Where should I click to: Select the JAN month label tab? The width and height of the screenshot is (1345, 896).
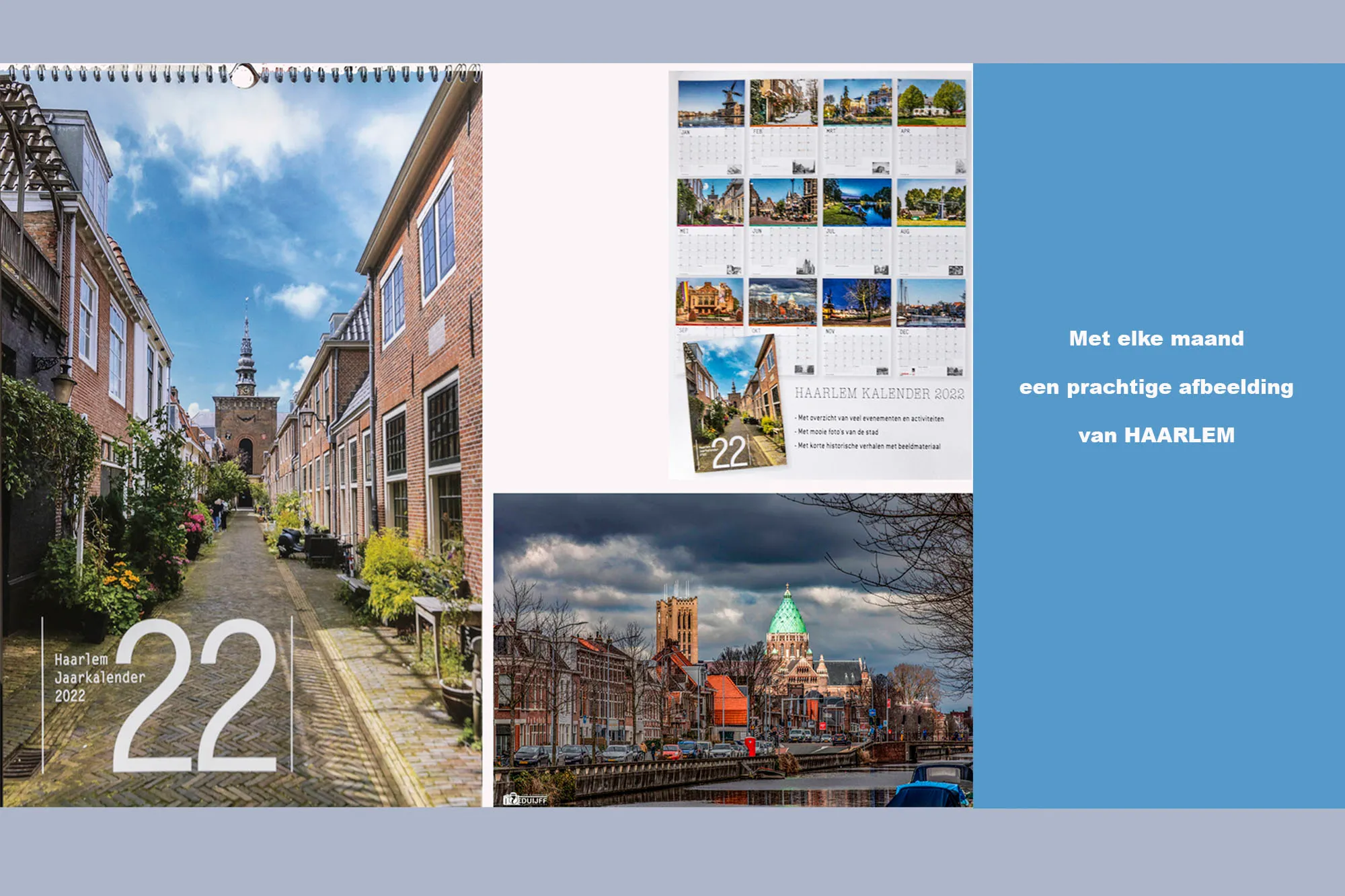tap(684, 131)
